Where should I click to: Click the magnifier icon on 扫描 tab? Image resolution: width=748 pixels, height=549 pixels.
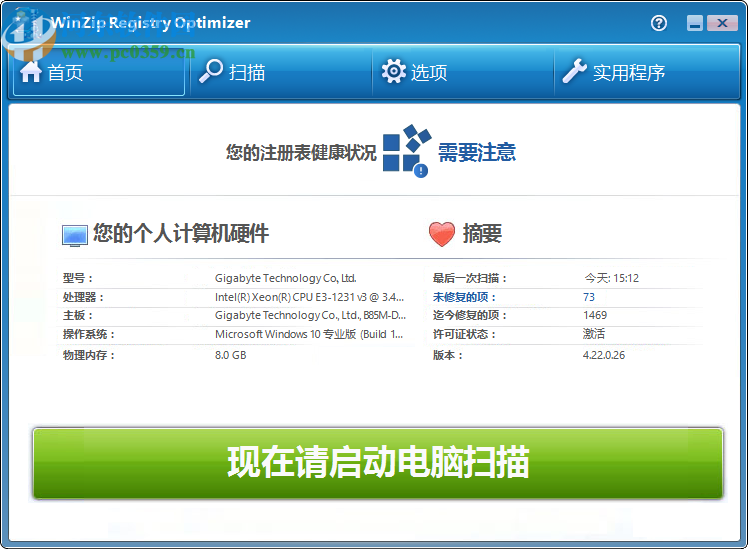(211, 71)
